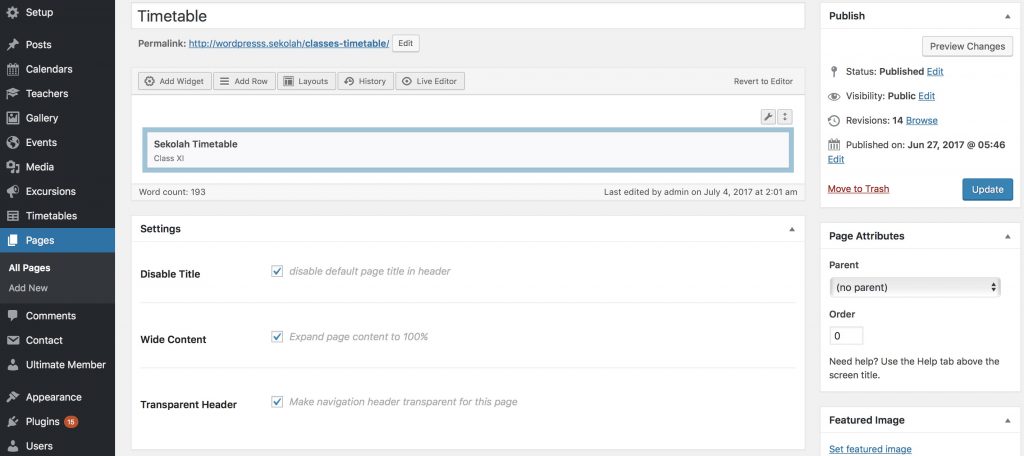The height and width of the screenshot is (456, 1024).
Task: Collapse the Publish panel
Action: pos(1008,16)
